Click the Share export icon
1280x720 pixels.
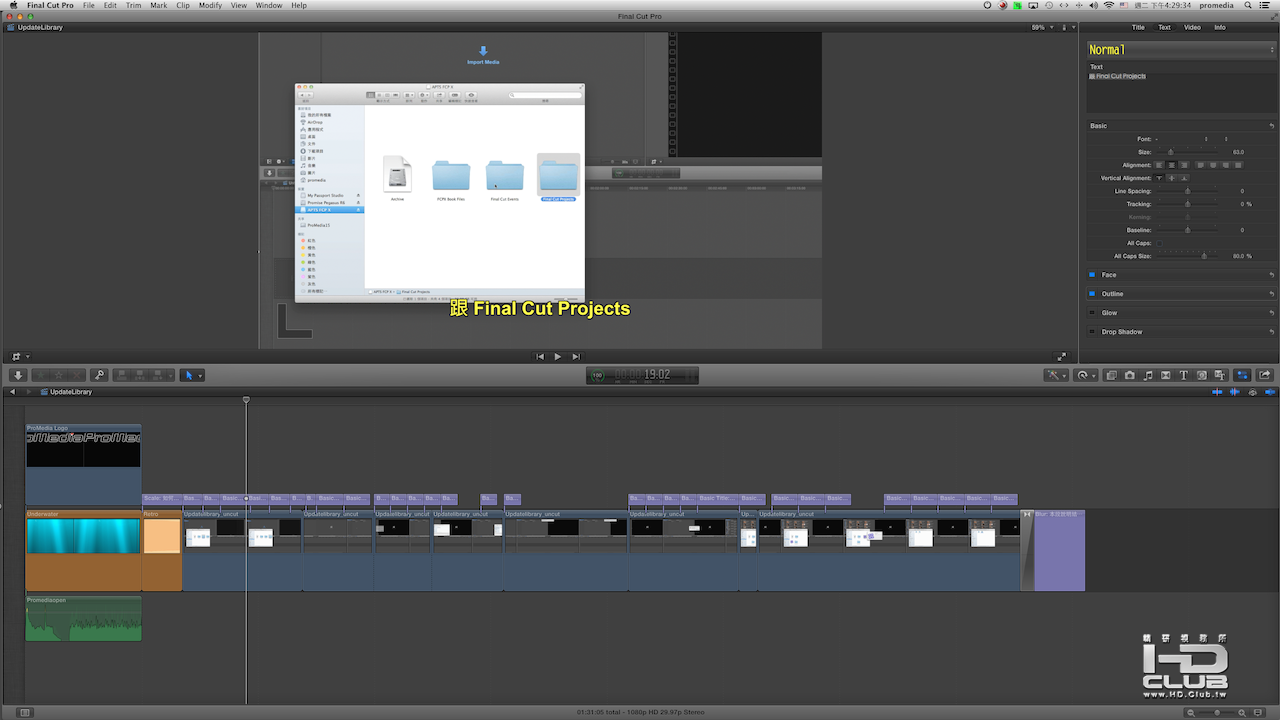(1265, 375)
